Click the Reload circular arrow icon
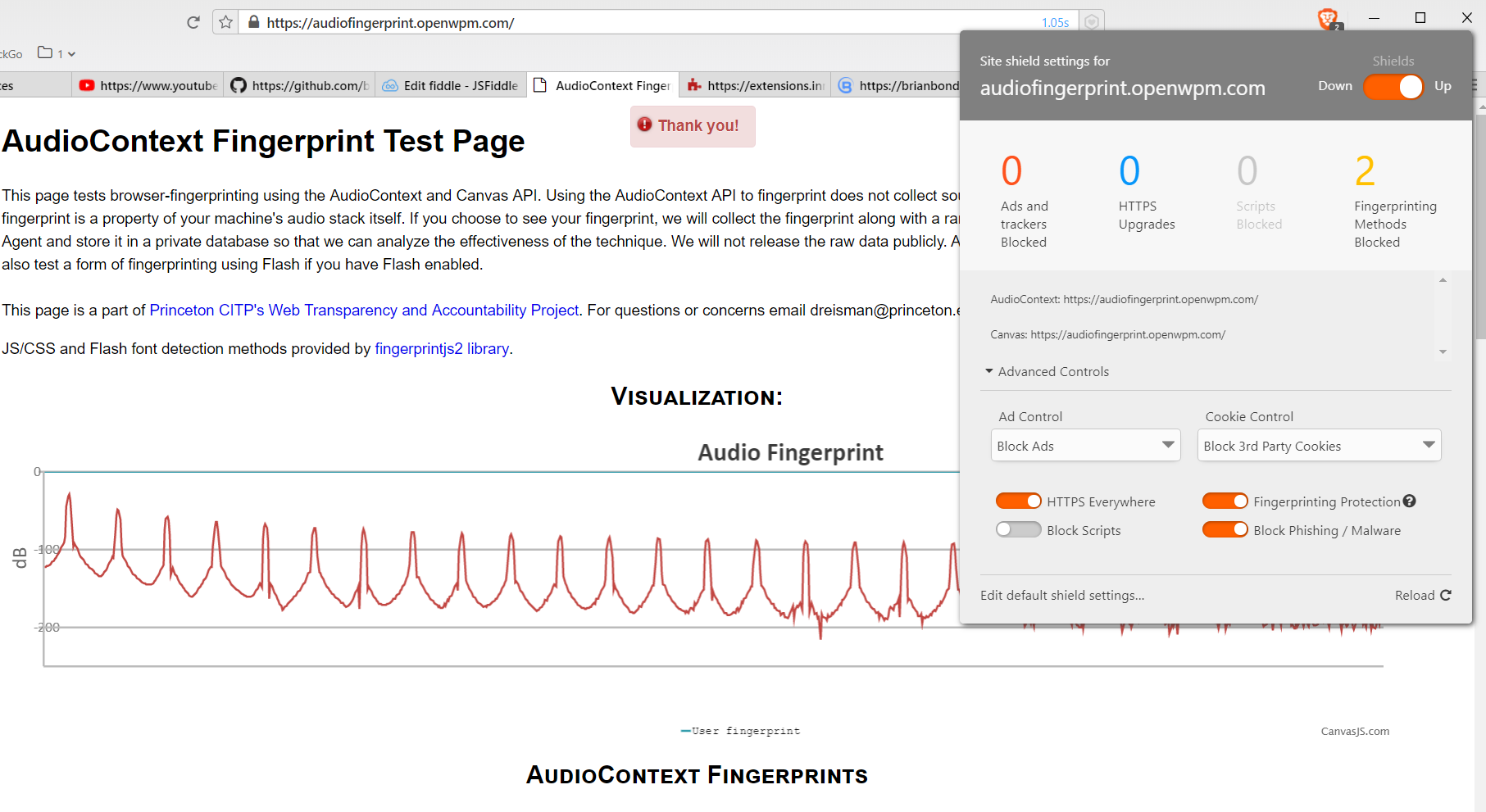1486x812 pixels. click(x=1446, y=595)
